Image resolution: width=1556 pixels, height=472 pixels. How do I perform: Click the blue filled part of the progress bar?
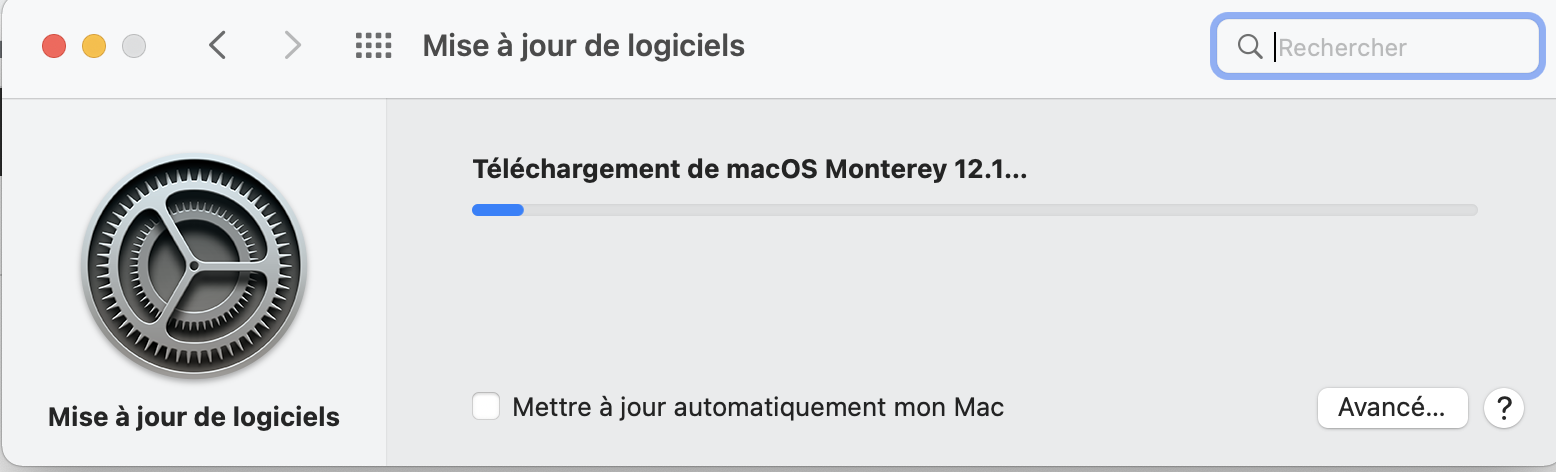coord(498,210)
